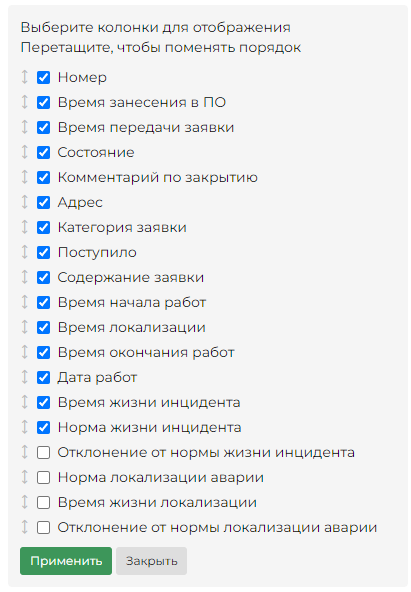411x592 pixels.
Task: Click the Норма жизни инцидента label text
Action: 149,427
